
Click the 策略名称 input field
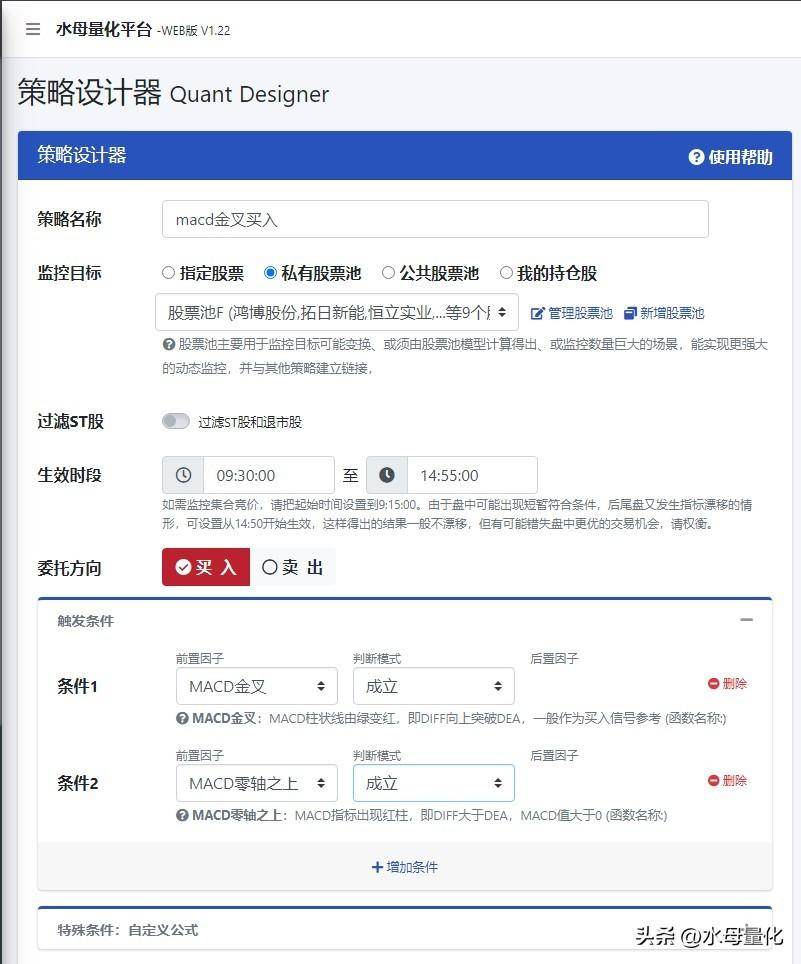(435, 219)
